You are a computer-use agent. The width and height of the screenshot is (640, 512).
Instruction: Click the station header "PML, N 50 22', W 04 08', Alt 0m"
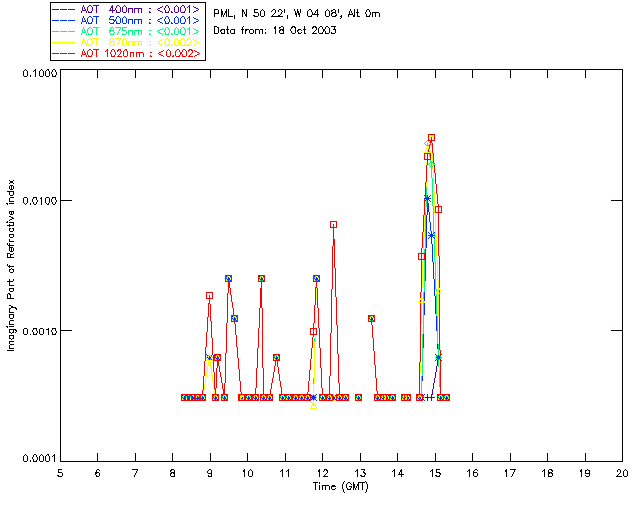point(297,14)
